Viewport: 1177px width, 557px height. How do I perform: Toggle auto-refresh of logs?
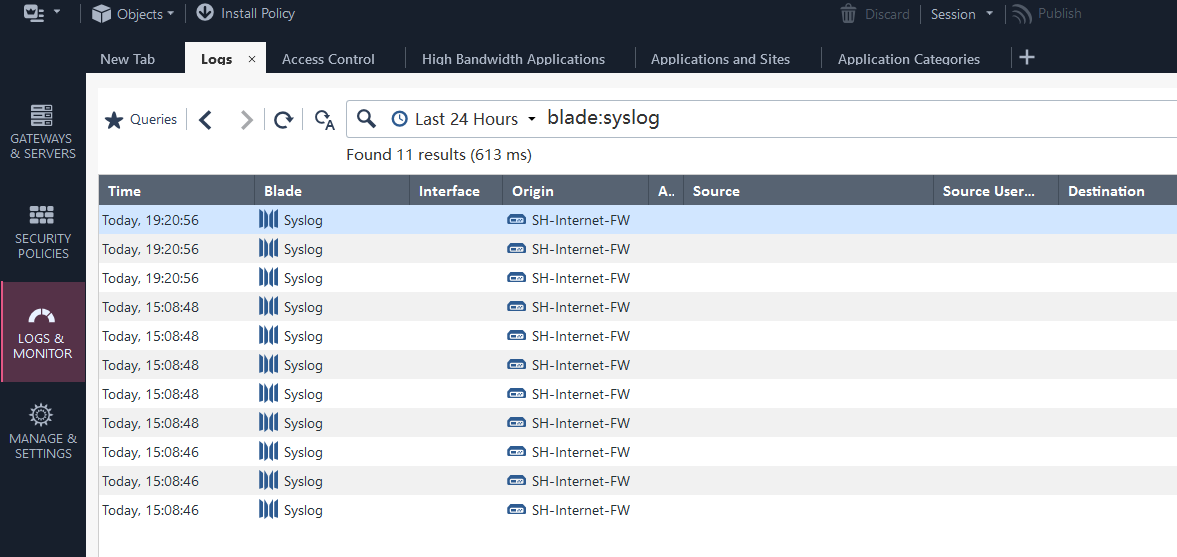pyautogui.click(x=324, y=120)
